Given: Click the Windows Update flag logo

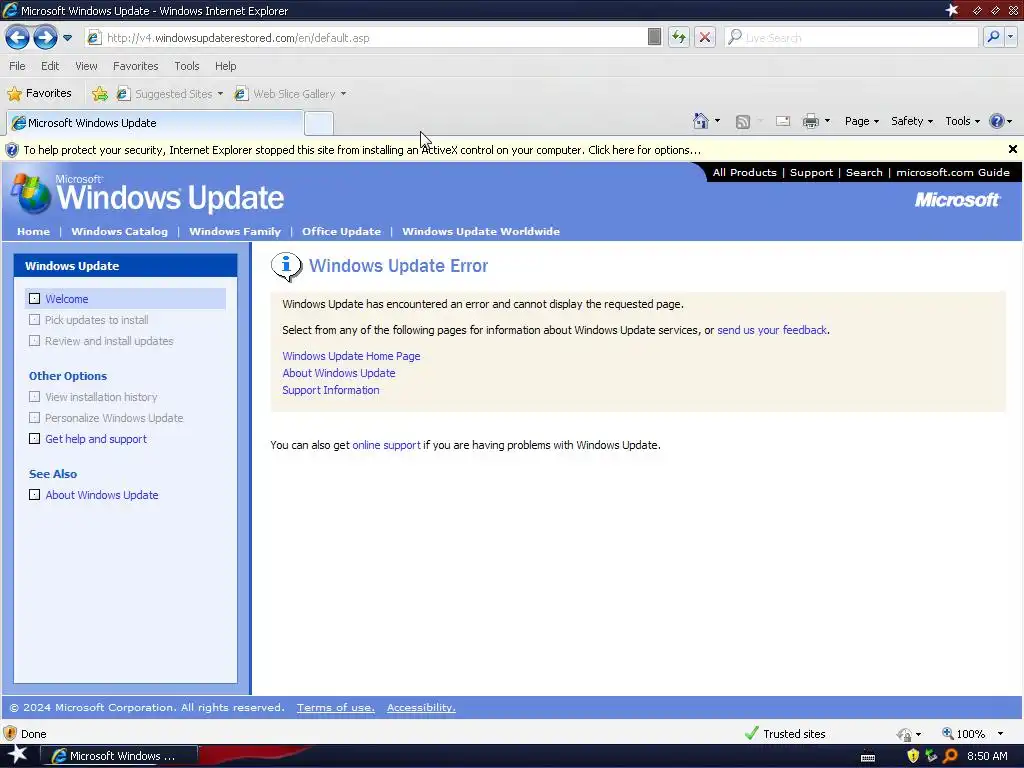Looking at the screenshot, I should point(31,193).
